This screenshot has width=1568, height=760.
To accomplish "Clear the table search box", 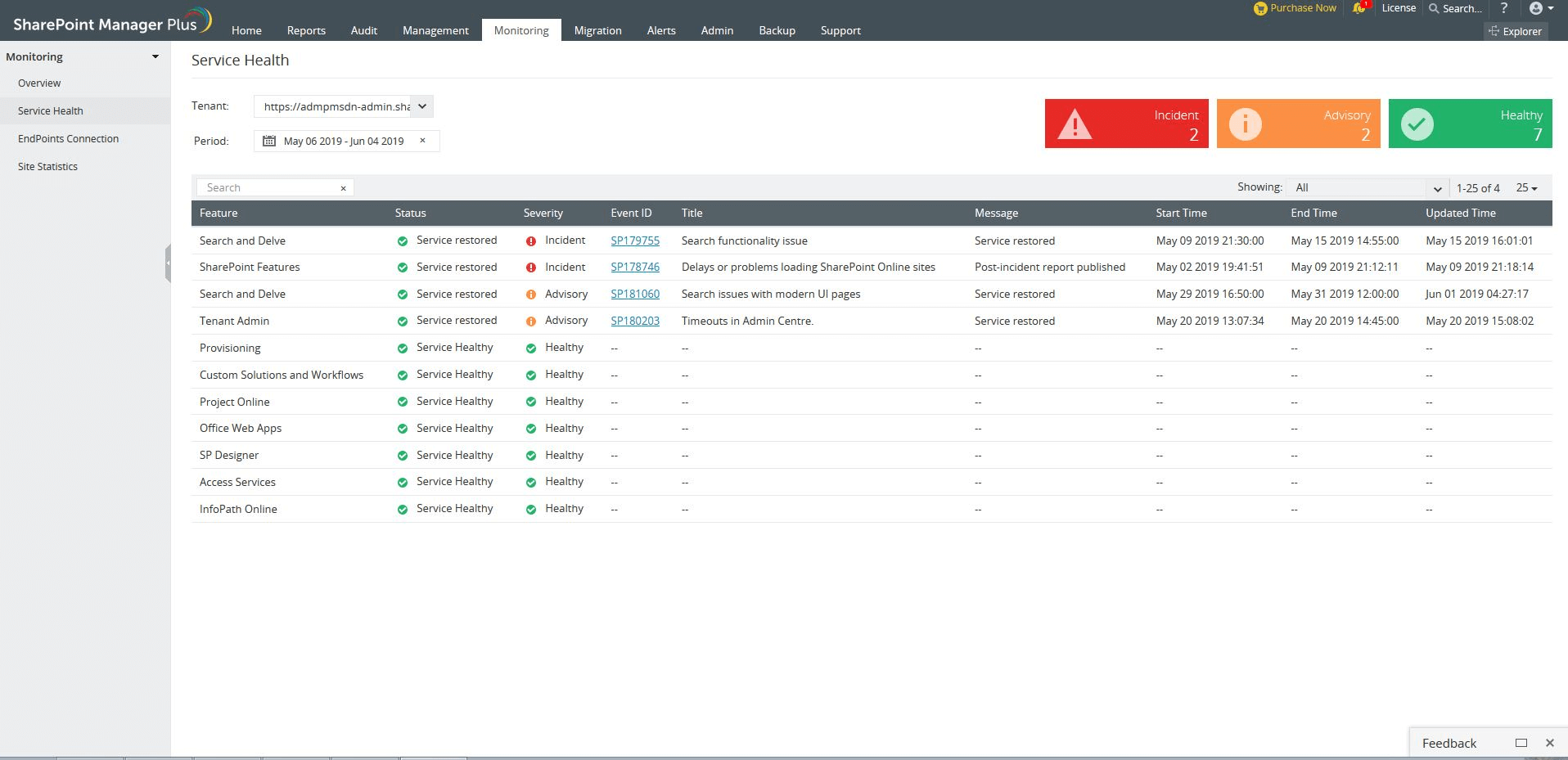I will coord(343,188).
